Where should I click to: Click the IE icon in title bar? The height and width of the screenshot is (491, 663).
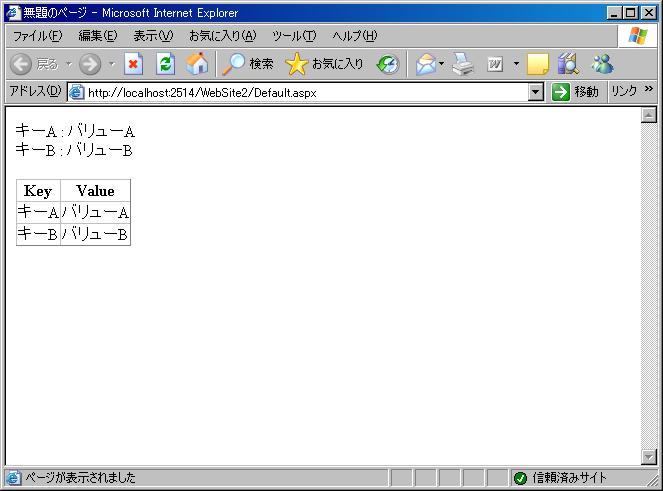pyautogui.click(x=13, y=12)
